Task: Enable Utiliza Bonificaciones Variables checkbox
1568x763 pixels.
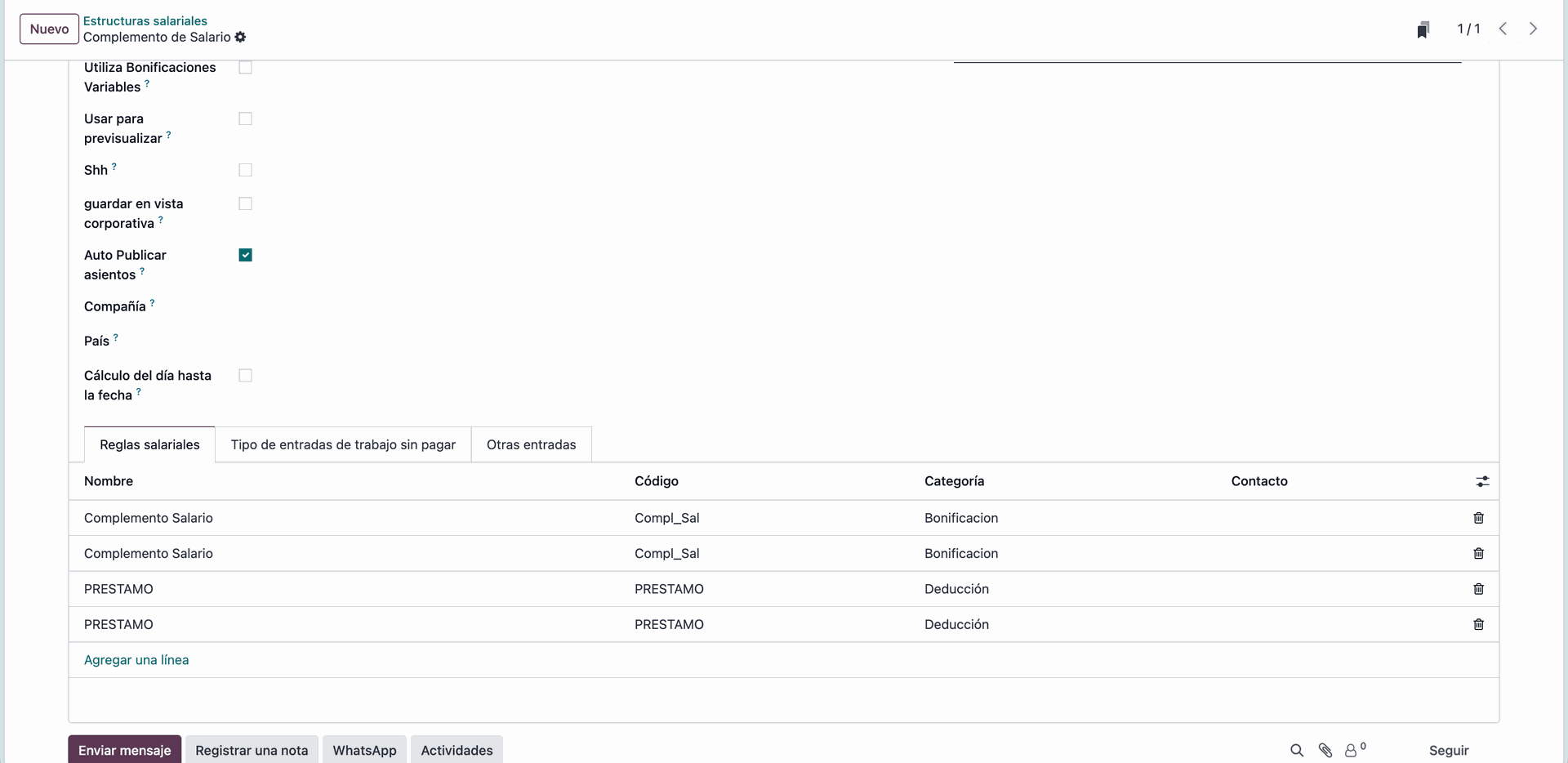Action: tap(245, 68)
